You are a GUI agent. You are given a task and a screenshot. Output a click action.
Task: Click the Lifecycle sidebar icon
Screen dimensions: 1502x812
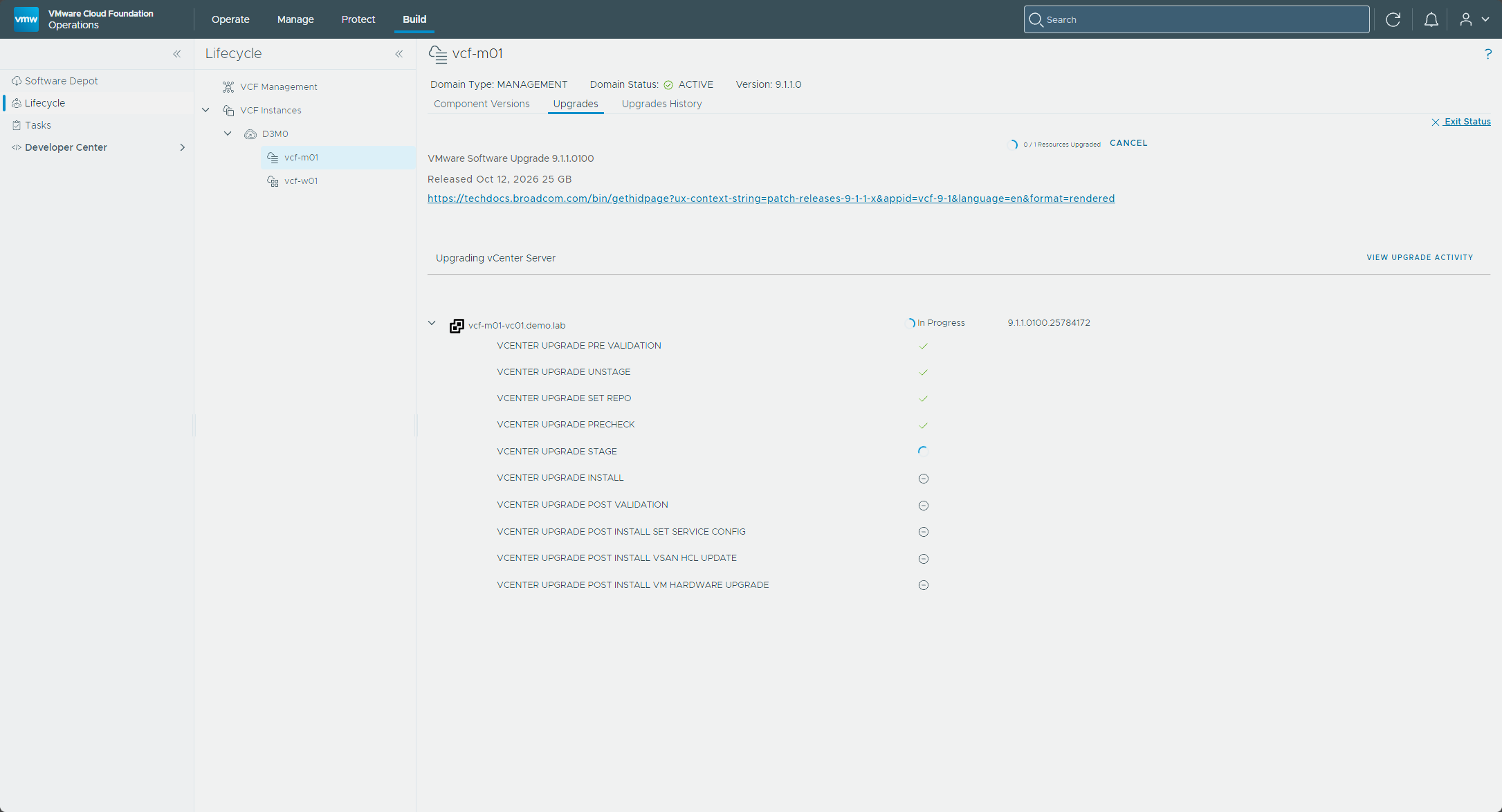click(x=17, y=103)
